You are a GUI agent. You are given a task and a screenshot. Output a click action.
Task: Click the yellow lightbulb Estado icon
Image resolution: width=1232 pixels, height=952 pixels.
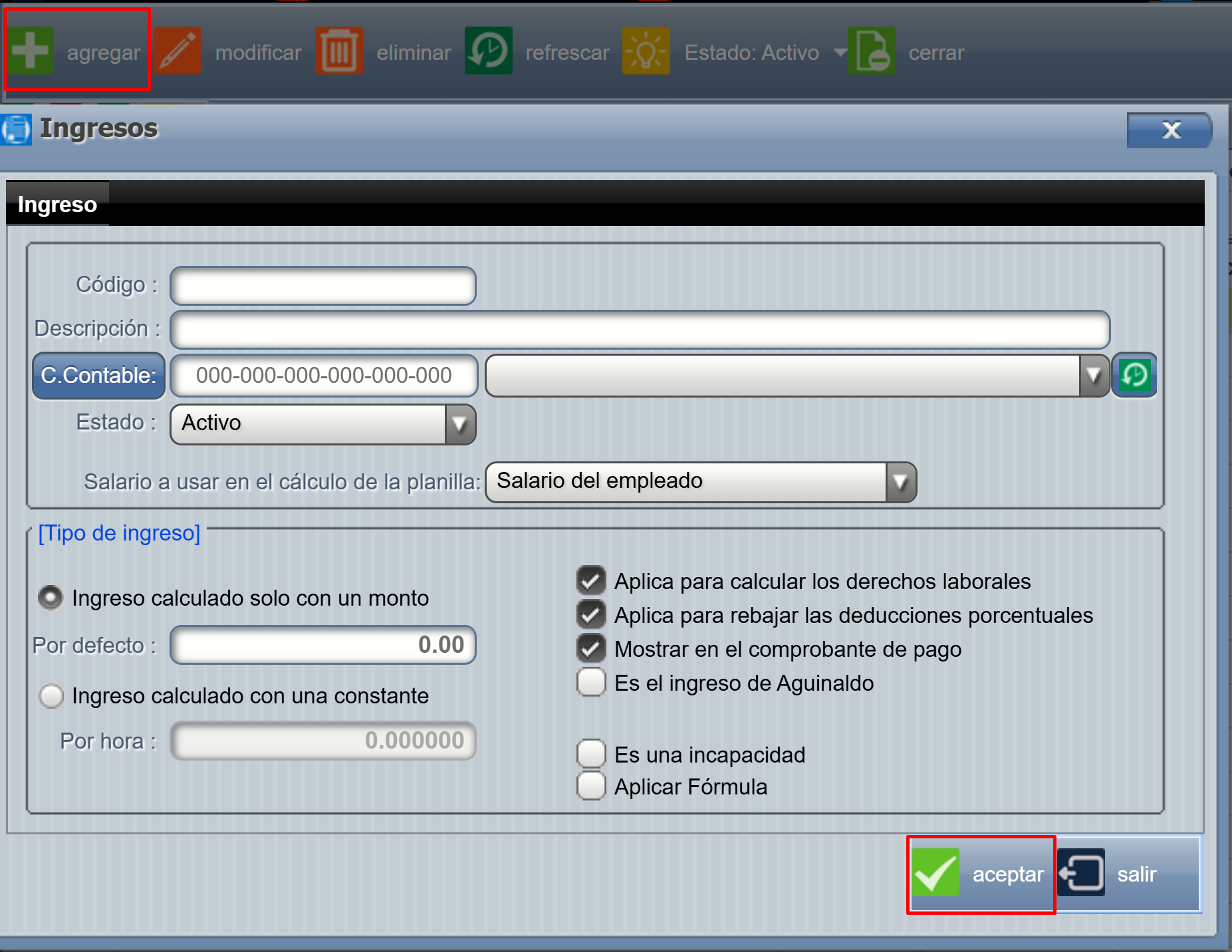[x=646, y=51]
